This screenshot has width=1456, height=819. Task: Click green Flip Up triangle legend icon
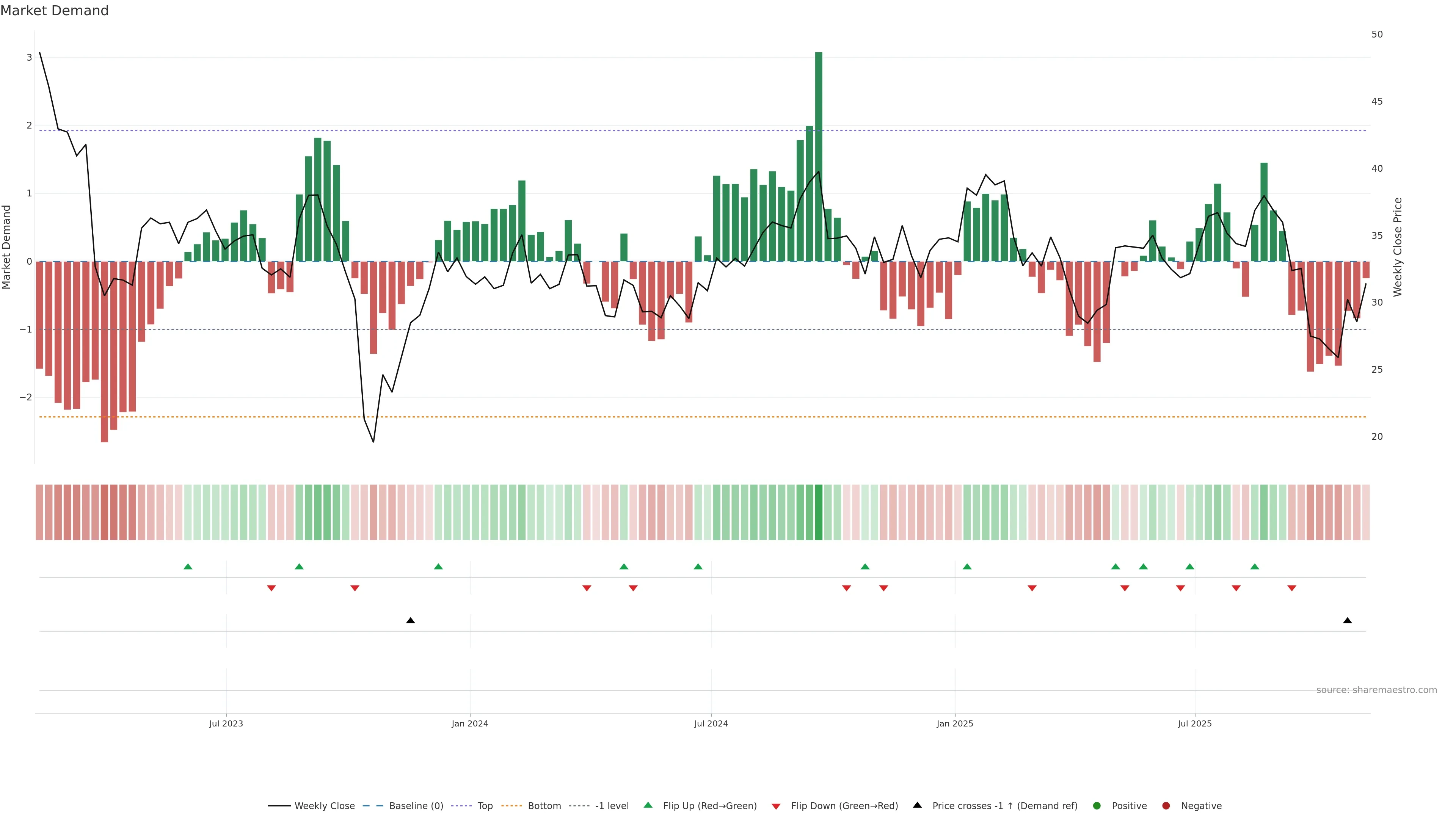pos(648,805)
